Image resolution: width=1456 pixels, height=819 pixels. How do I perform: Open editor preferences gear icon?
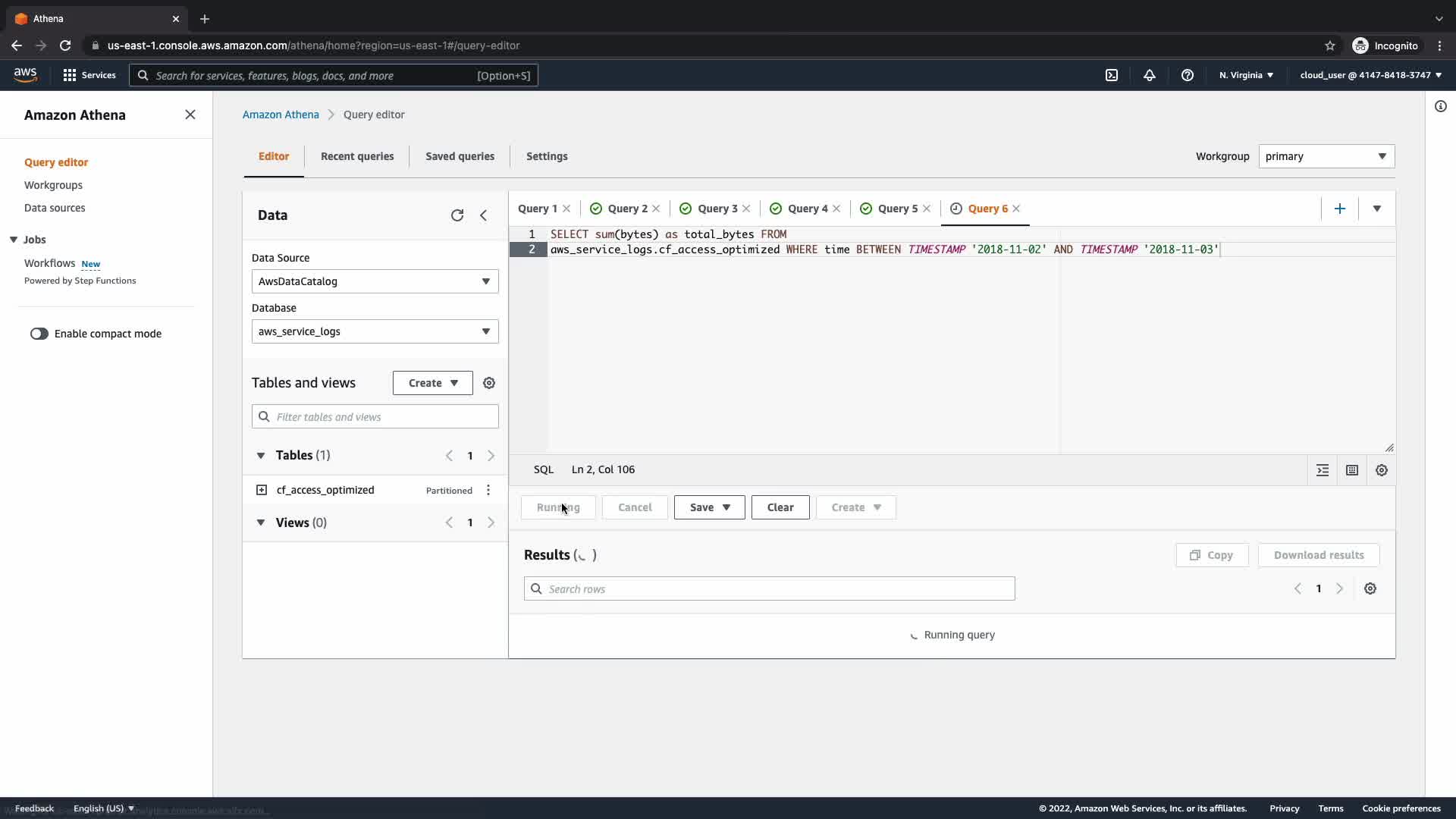pos(1381,470)
